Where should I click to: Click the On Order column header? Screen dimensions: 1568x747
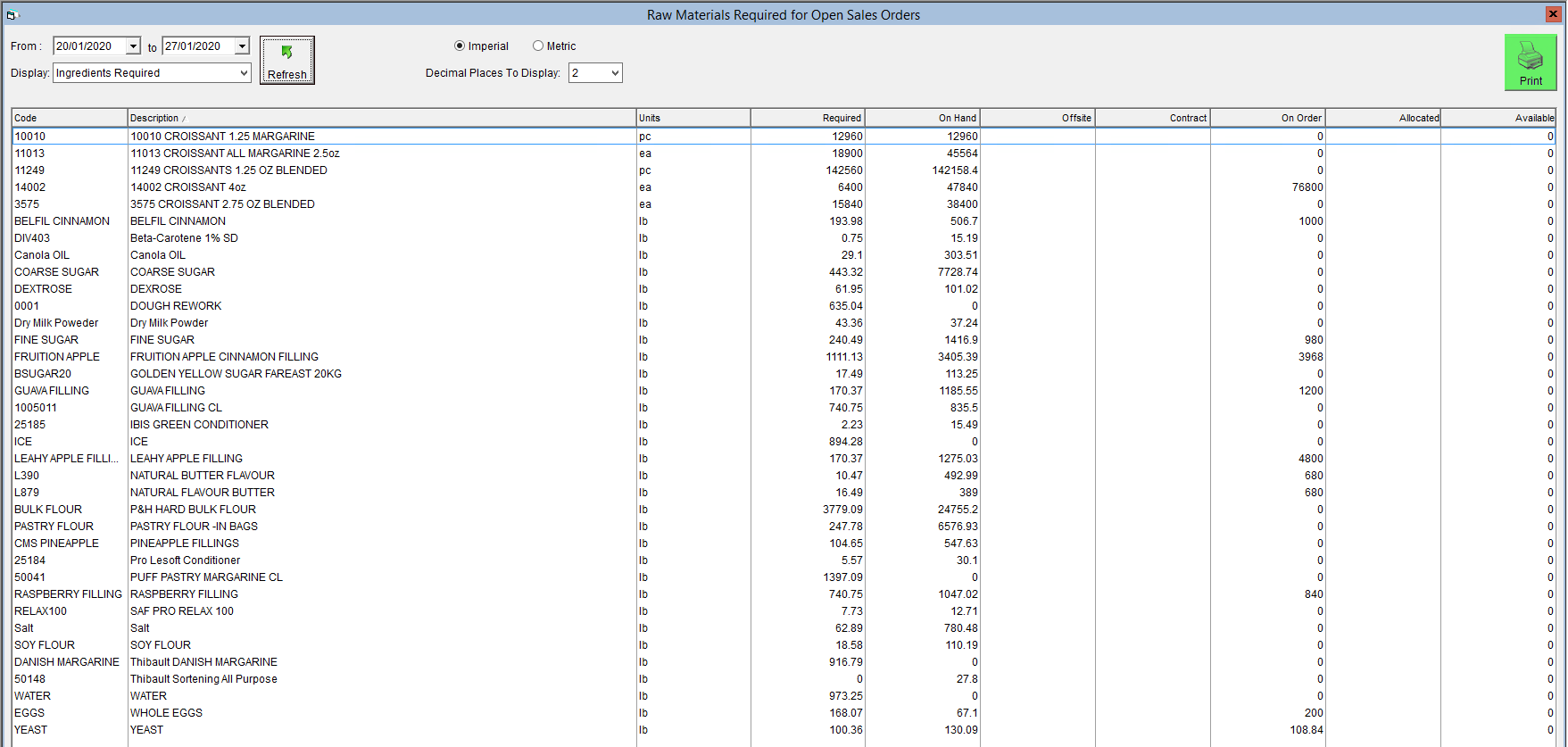[x=1268, y=118]
